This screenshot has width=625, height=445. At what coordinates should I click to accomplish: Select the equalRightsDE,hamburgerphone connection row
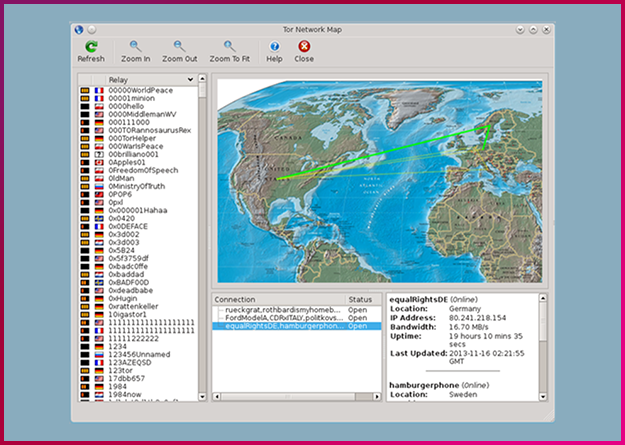click(x=297, y=326)
